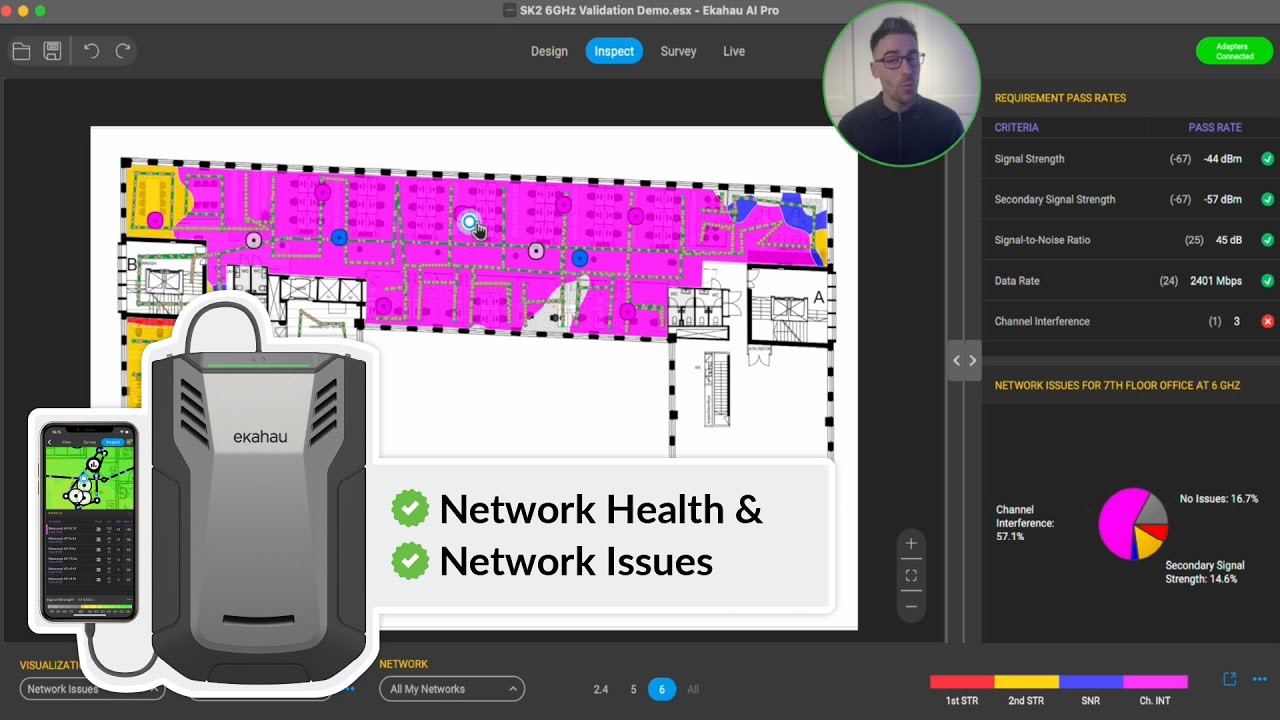Click the red X beside Channel Interference
The height and width of the screenshot is (720, 1280).
pos(1267,321)
